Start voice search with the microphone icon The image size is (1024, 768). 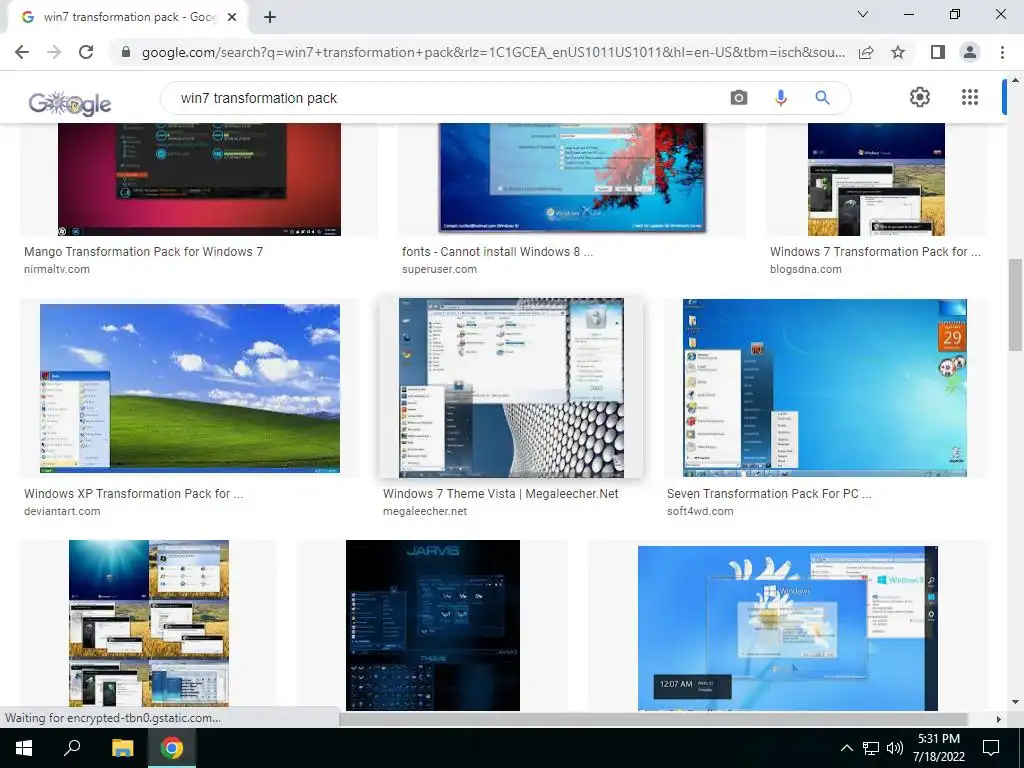[x=780, y=98]
